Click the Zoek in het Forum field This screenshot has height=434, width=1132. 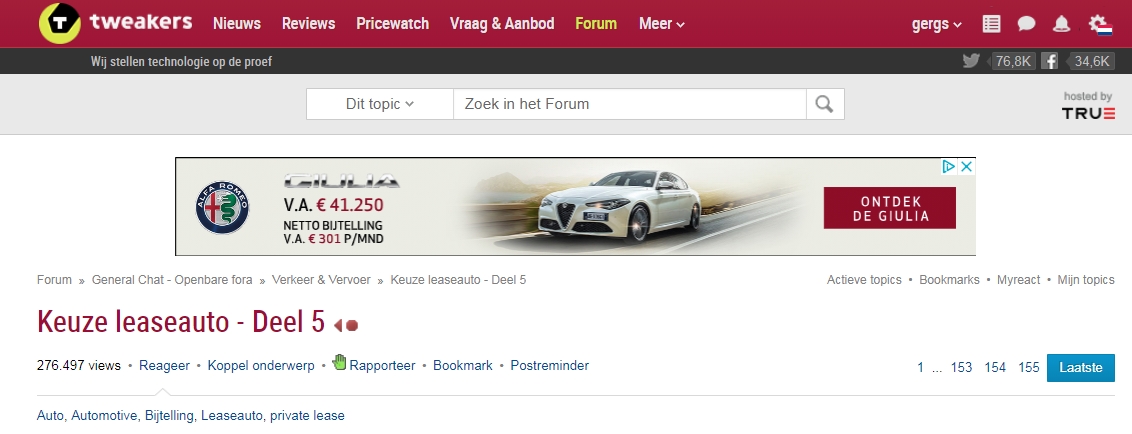[630, 104]
